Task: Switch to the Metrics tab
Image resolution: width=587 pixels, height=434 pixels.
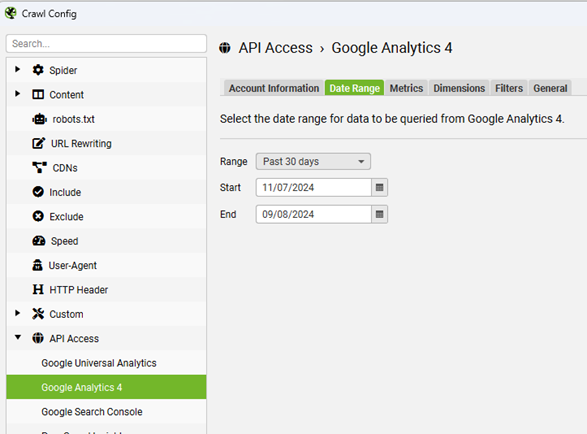Action: click(406, 88)
